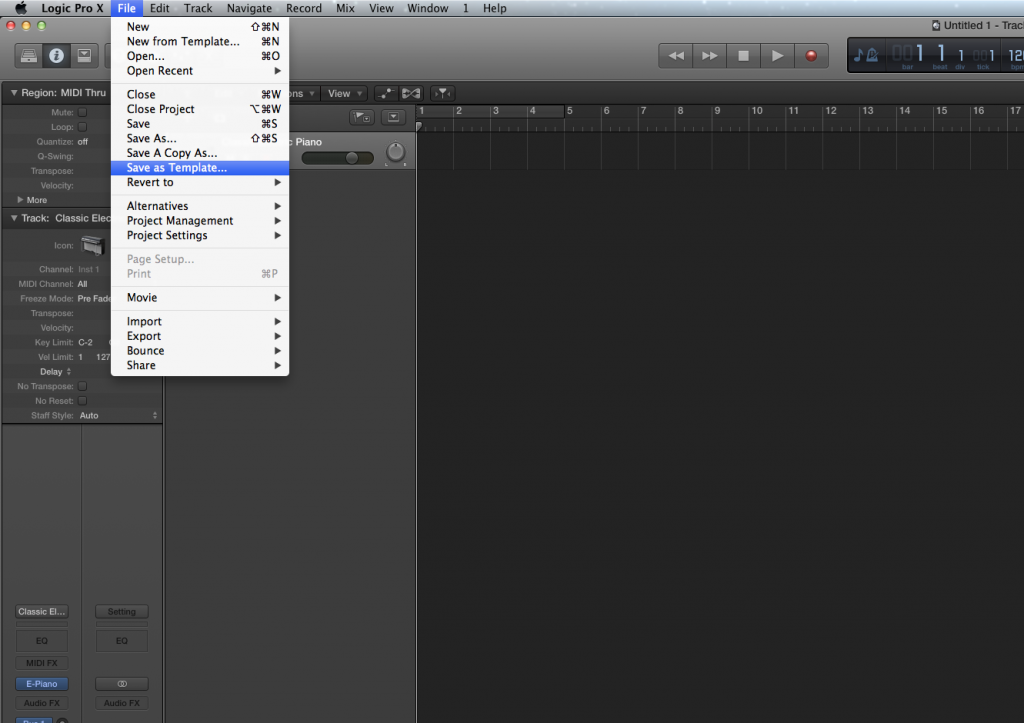Click the MIDI FX slot

42,663
